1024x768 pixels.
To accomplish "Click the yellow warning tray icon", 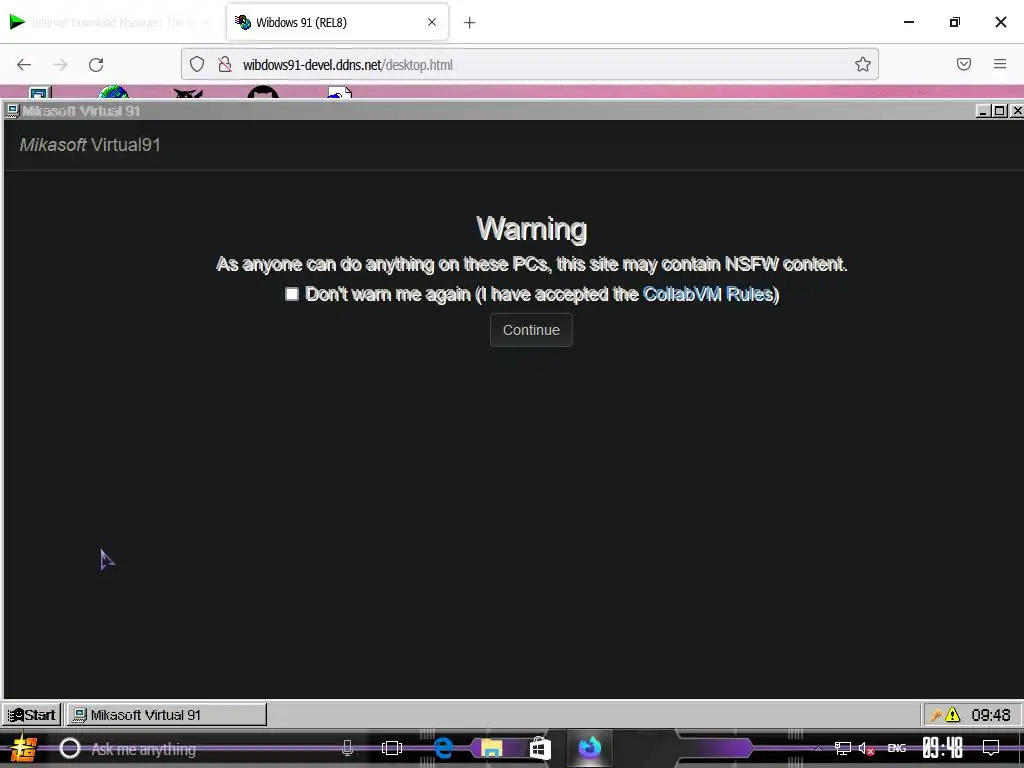I will (x=953, y=715).
